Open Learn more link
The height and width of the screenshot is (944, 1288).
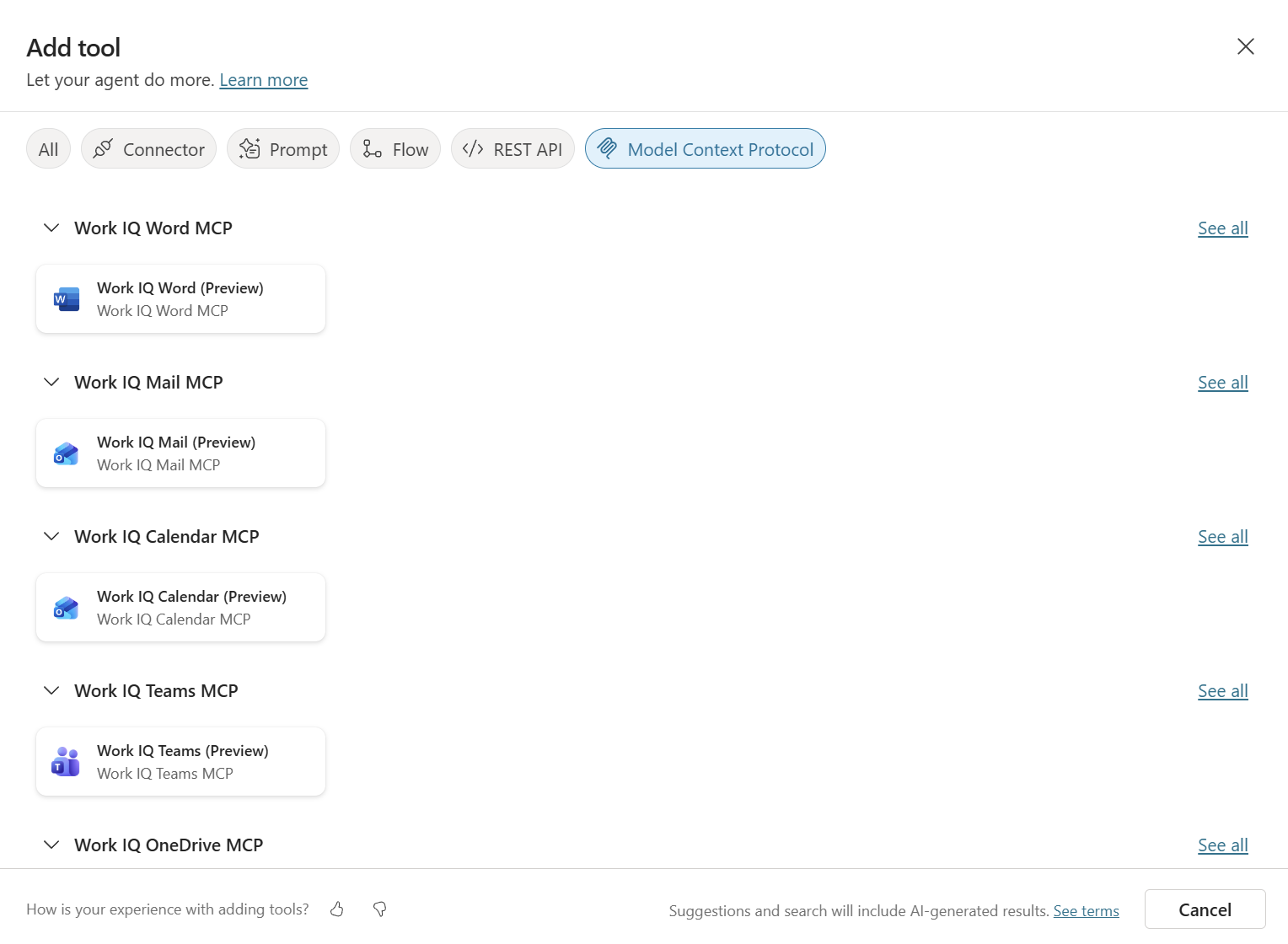click(x=263, y=79)
